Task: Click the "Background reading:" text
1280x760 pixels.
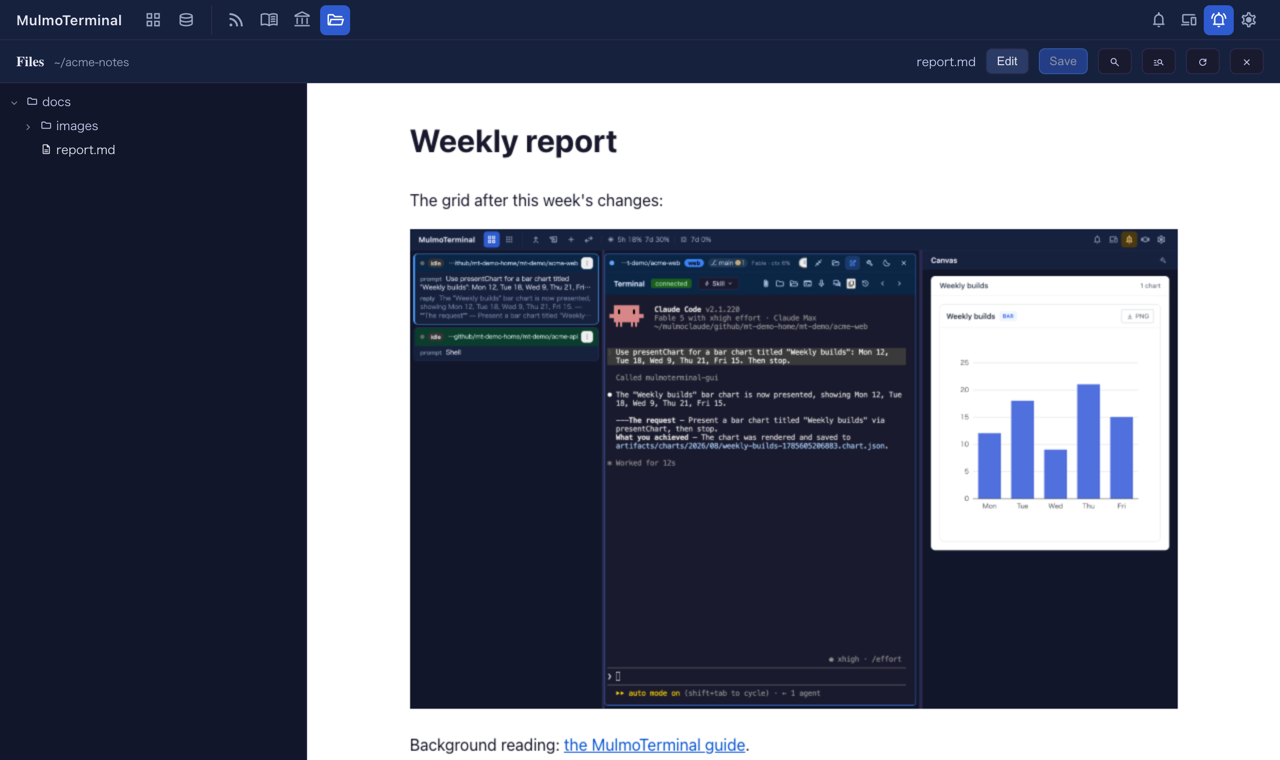Action: tap(484, 745)
